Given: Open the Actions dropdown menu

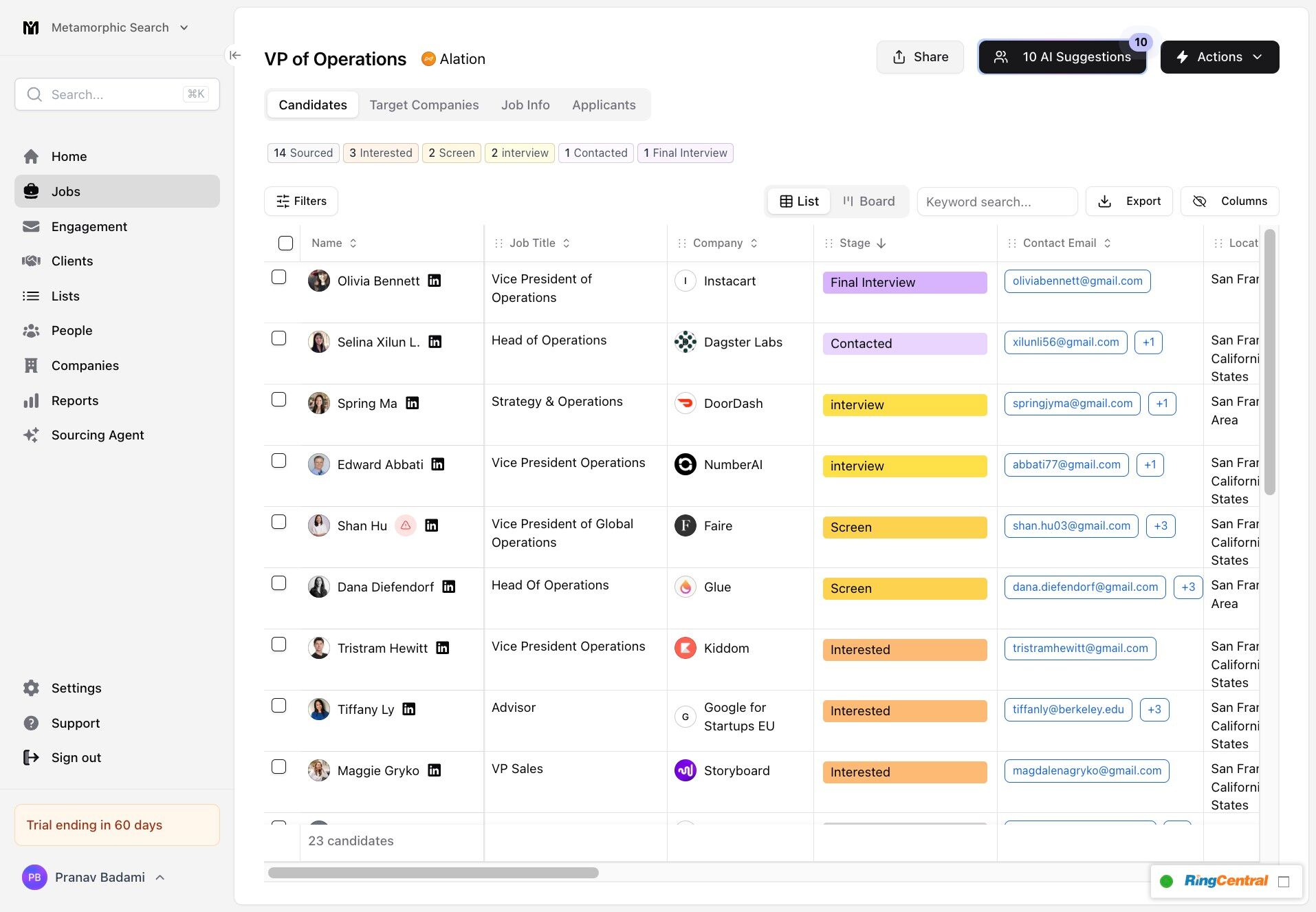Looking at the screenshot, I should [1219, 57].
